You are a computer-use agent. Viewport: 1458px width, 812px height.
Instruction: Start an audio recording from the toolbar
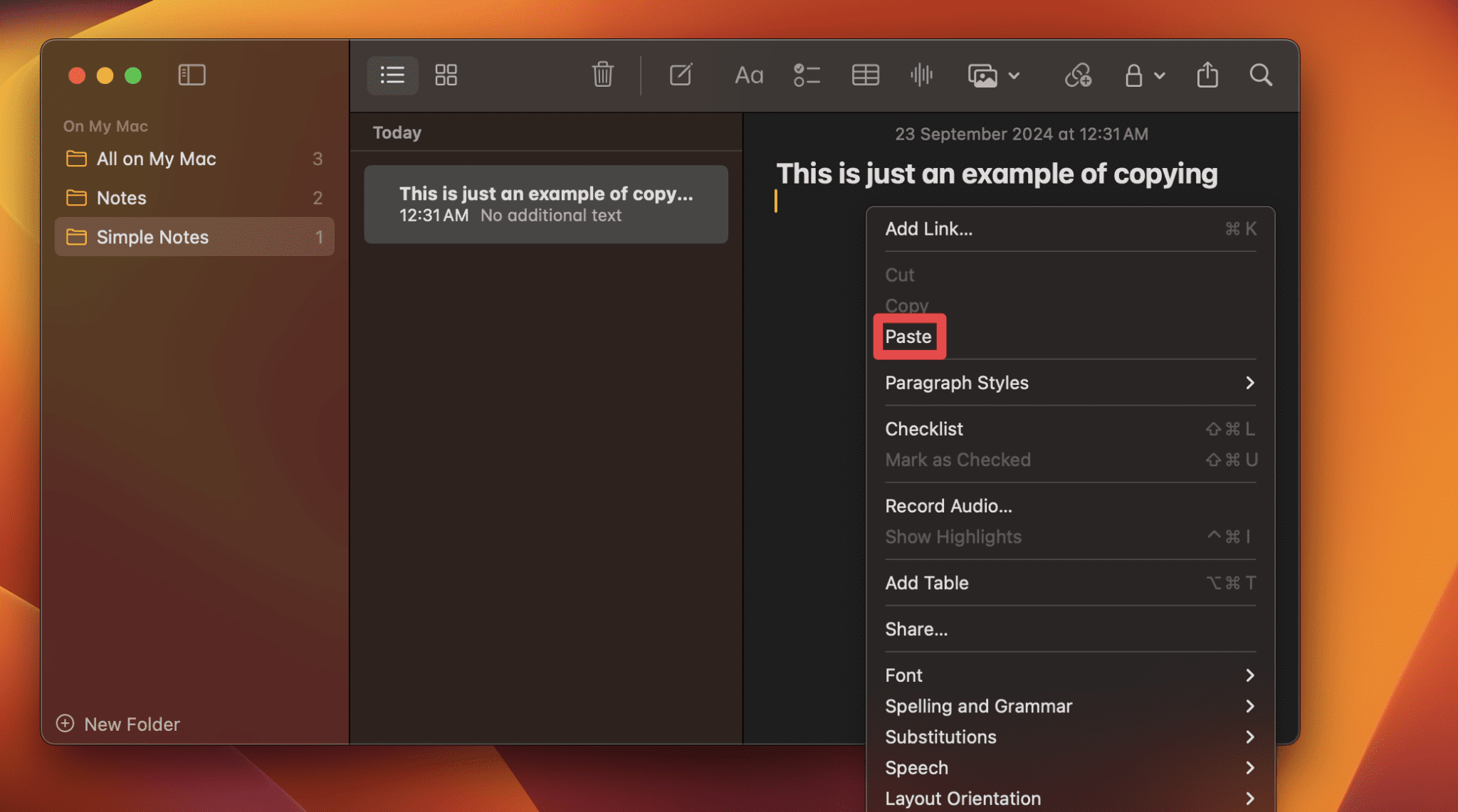click(921, 75)
